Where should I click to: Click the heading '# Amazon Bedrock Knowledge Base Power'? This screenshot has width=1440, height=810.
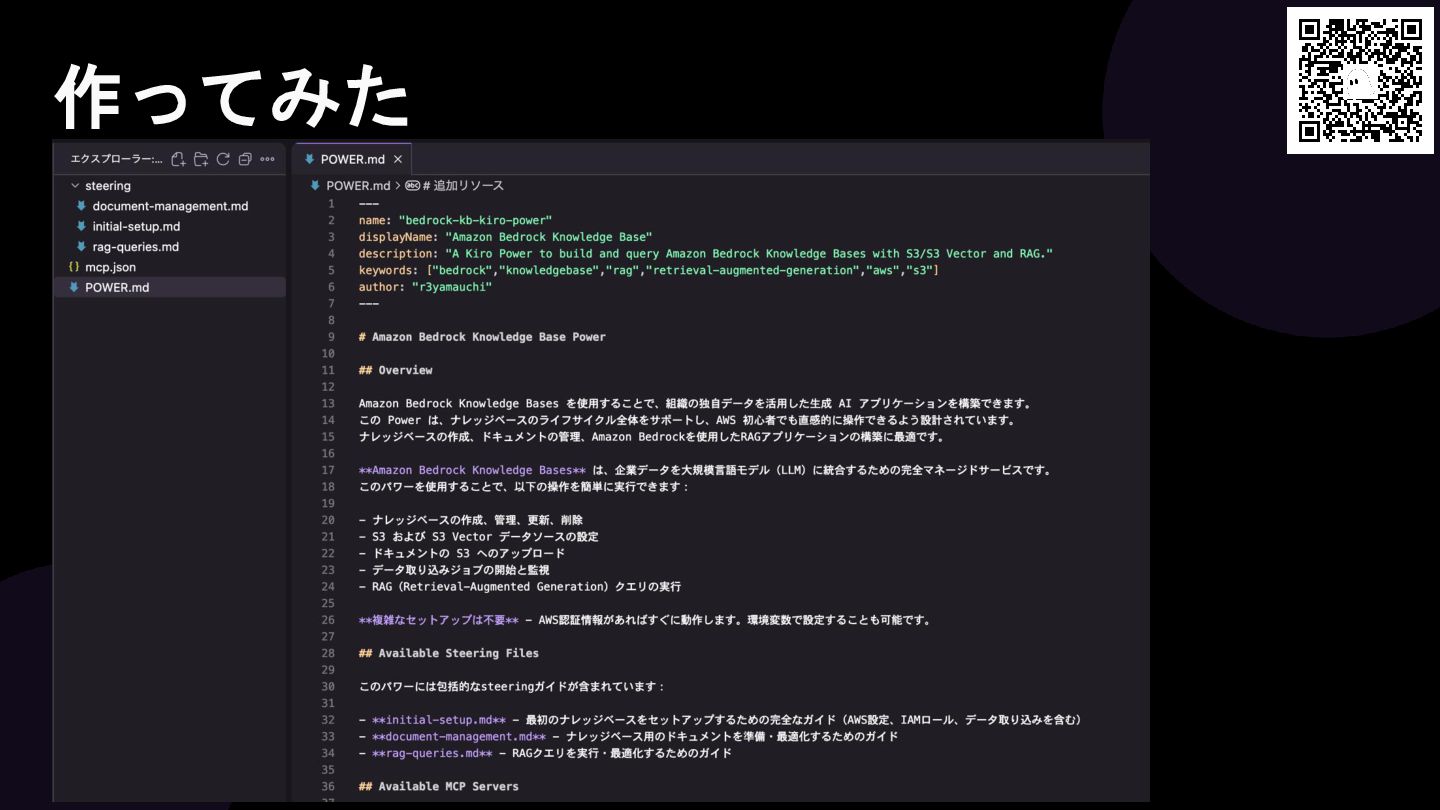click(x=482, y=337)
